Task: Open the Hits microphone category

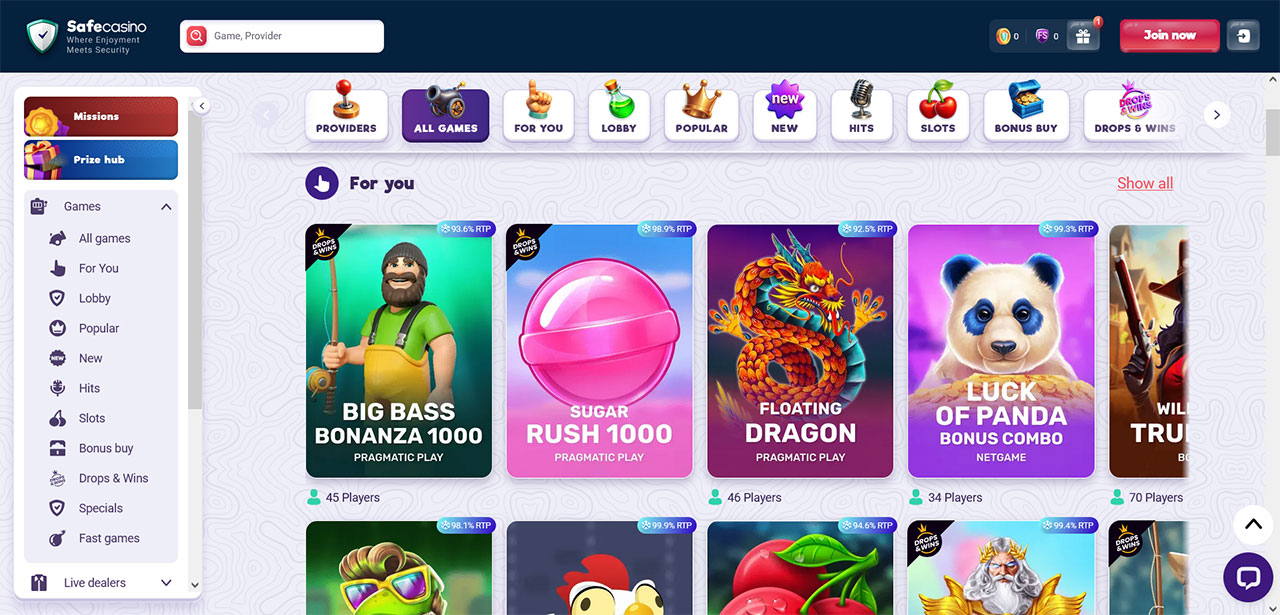Action: (x=861, y=109)
